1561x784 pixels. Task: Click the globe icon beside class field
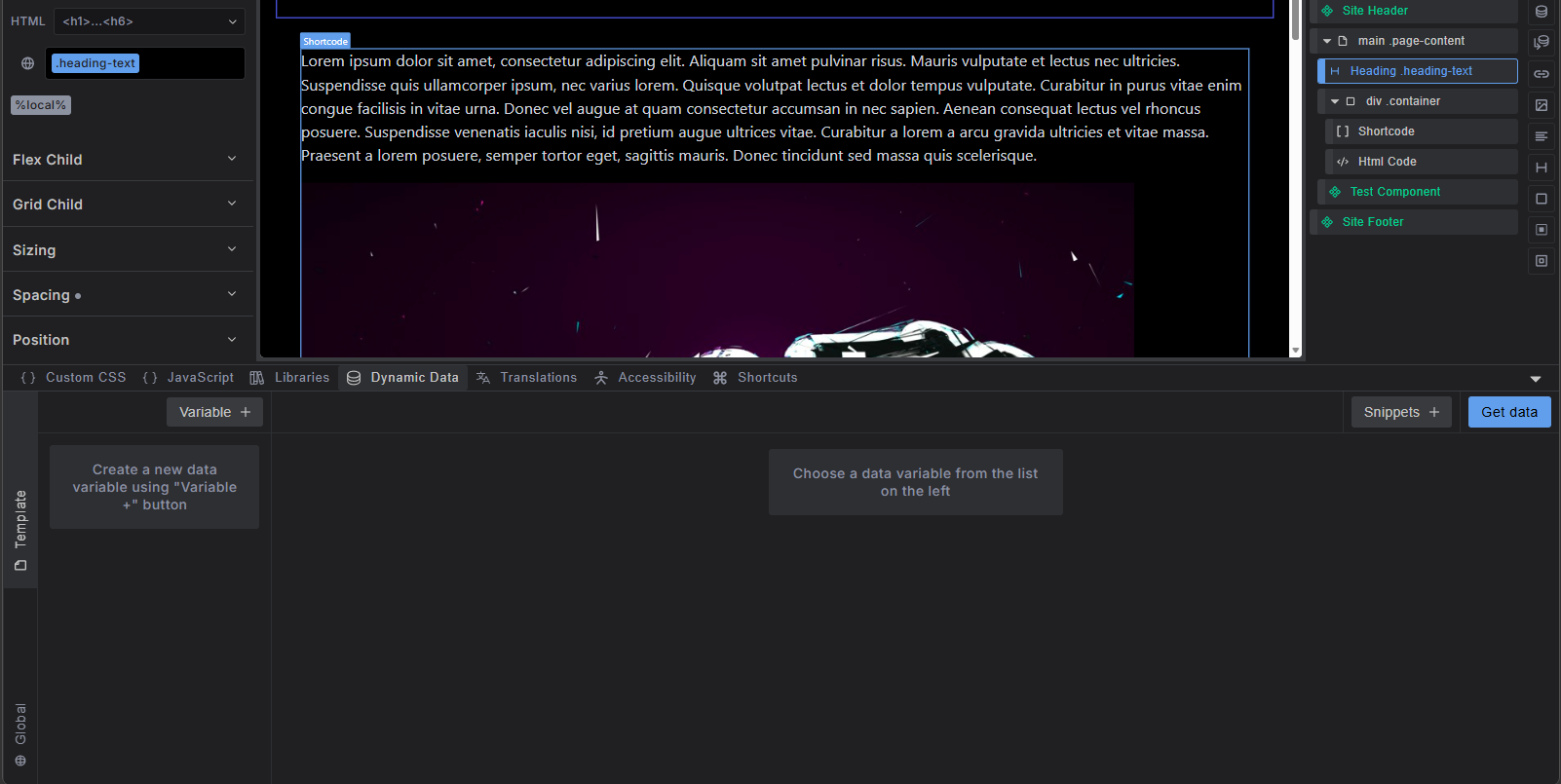point(27,63)
